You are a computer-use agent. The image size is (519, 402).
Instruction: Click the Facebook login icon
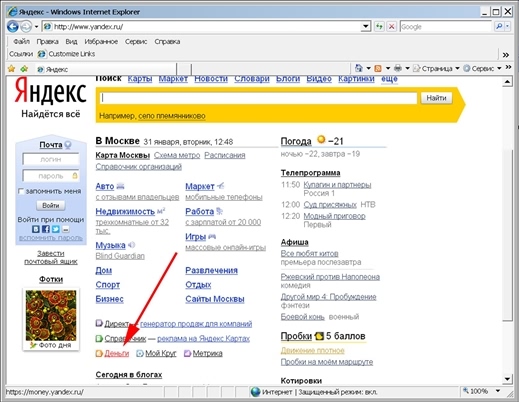tap(46, 229)
